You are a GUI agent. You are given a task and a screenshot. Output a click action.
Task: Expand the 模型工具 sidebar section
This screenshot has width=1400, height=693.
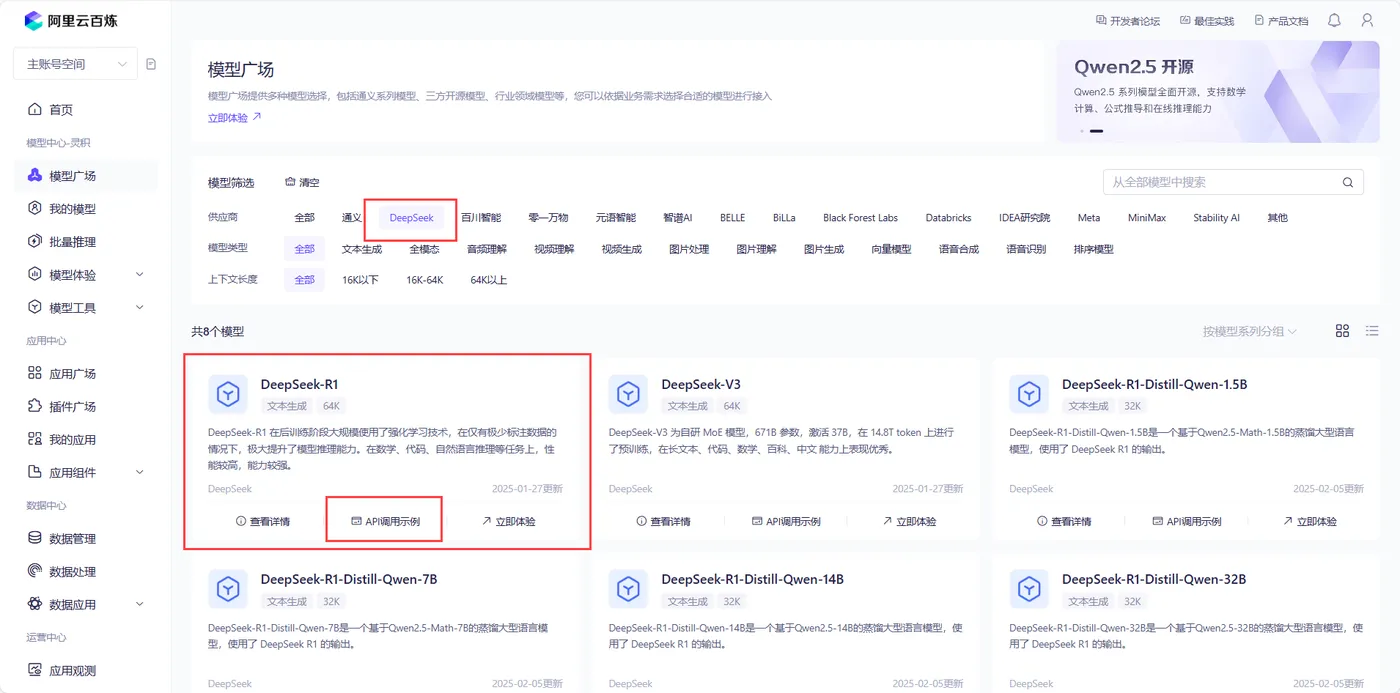click(x=139, y=308)
